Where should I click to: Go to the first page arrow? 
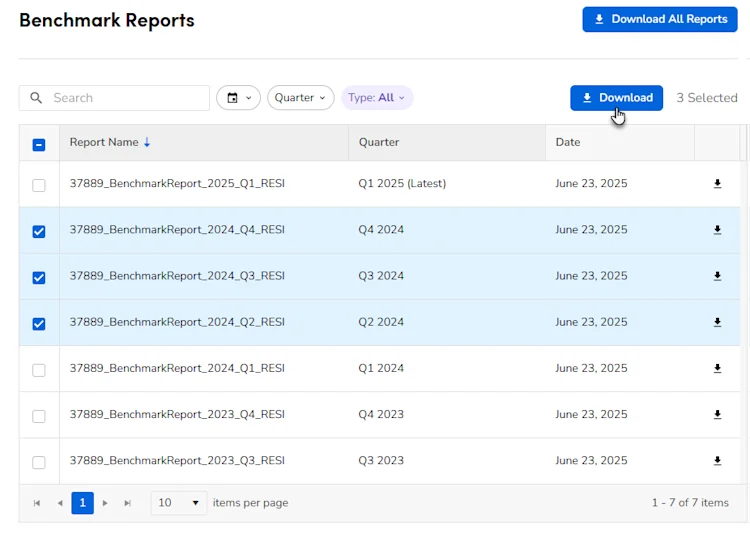pos(37,503)
